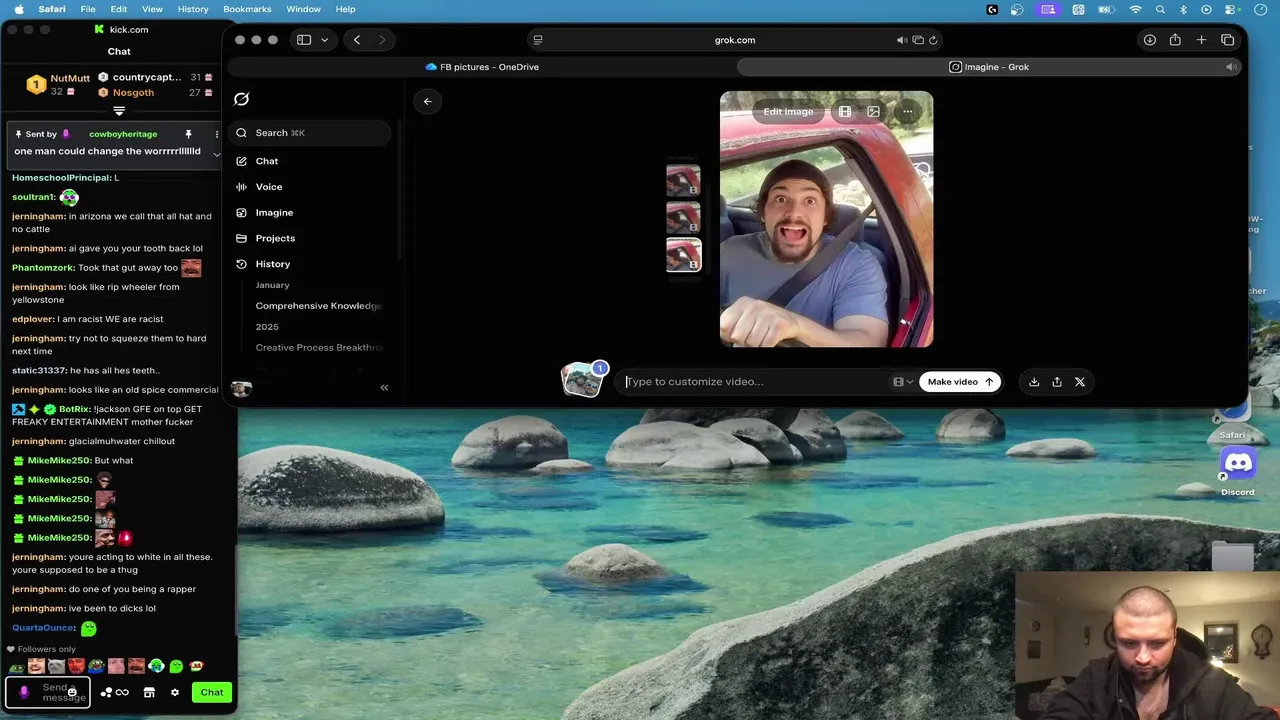
Task: Open the Kick shop storefront icon
Action: coord(149,692)
